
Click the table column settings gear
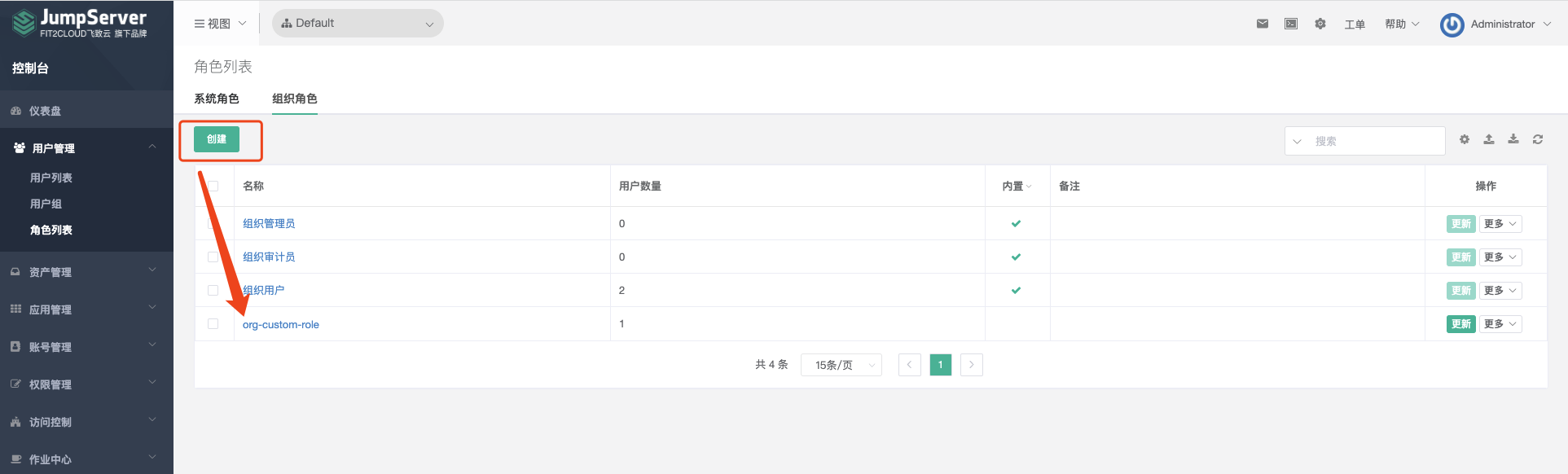(x=1465, y=139)
